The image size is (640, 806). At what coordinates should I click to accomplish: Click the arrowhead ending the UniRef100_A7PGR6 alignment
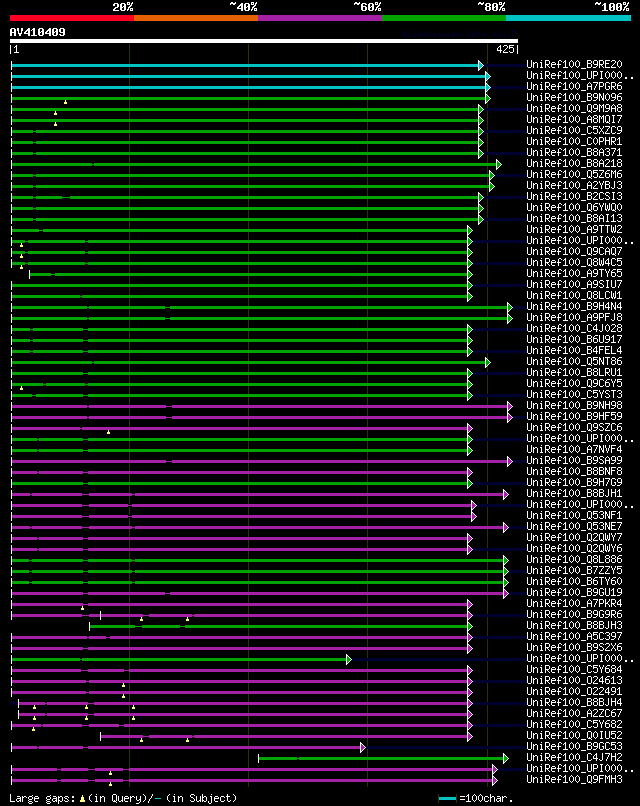coord(488,87)
